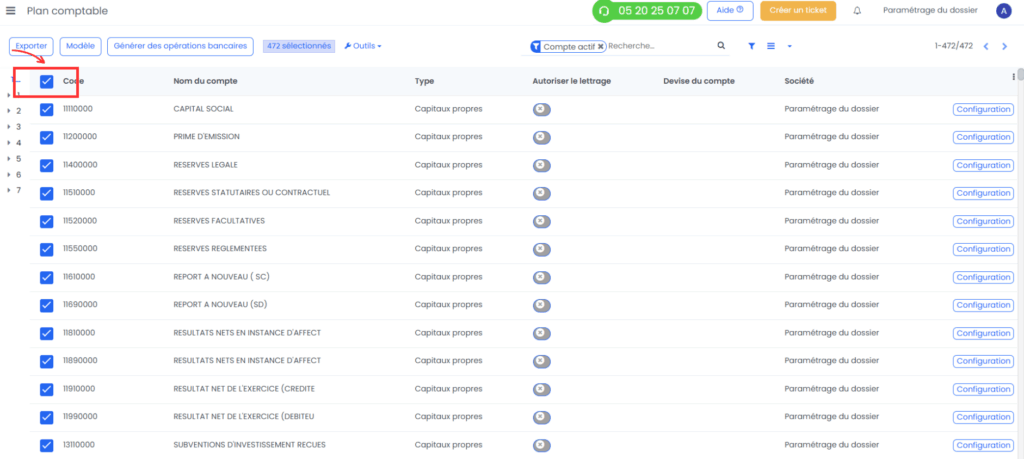Focus the Recherche search field
The height and width of the screenshot is (459, 1024).
(660, 46)
